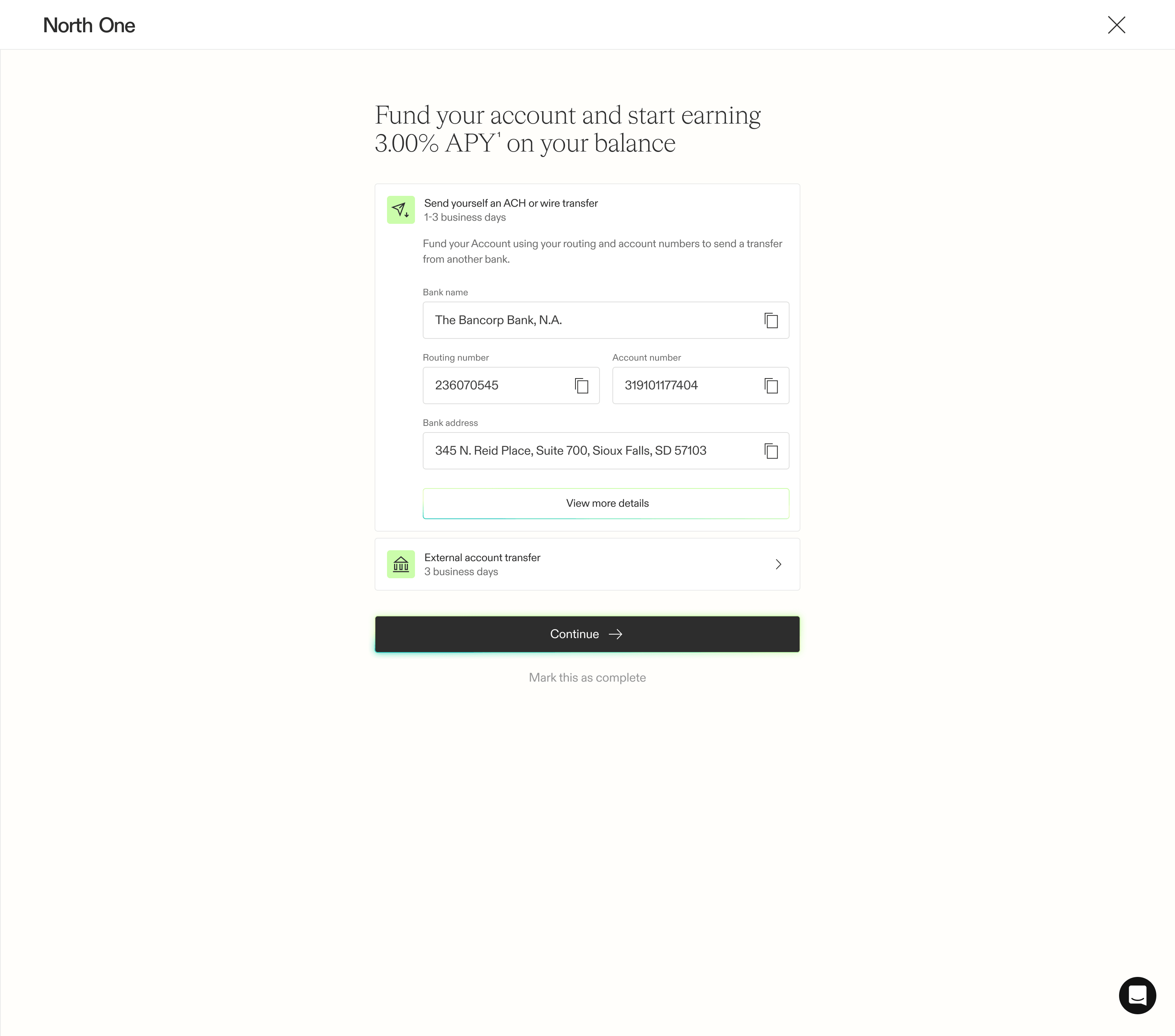
Task: Click the 'External account transfer' label
Action: (x=482, y=557)
